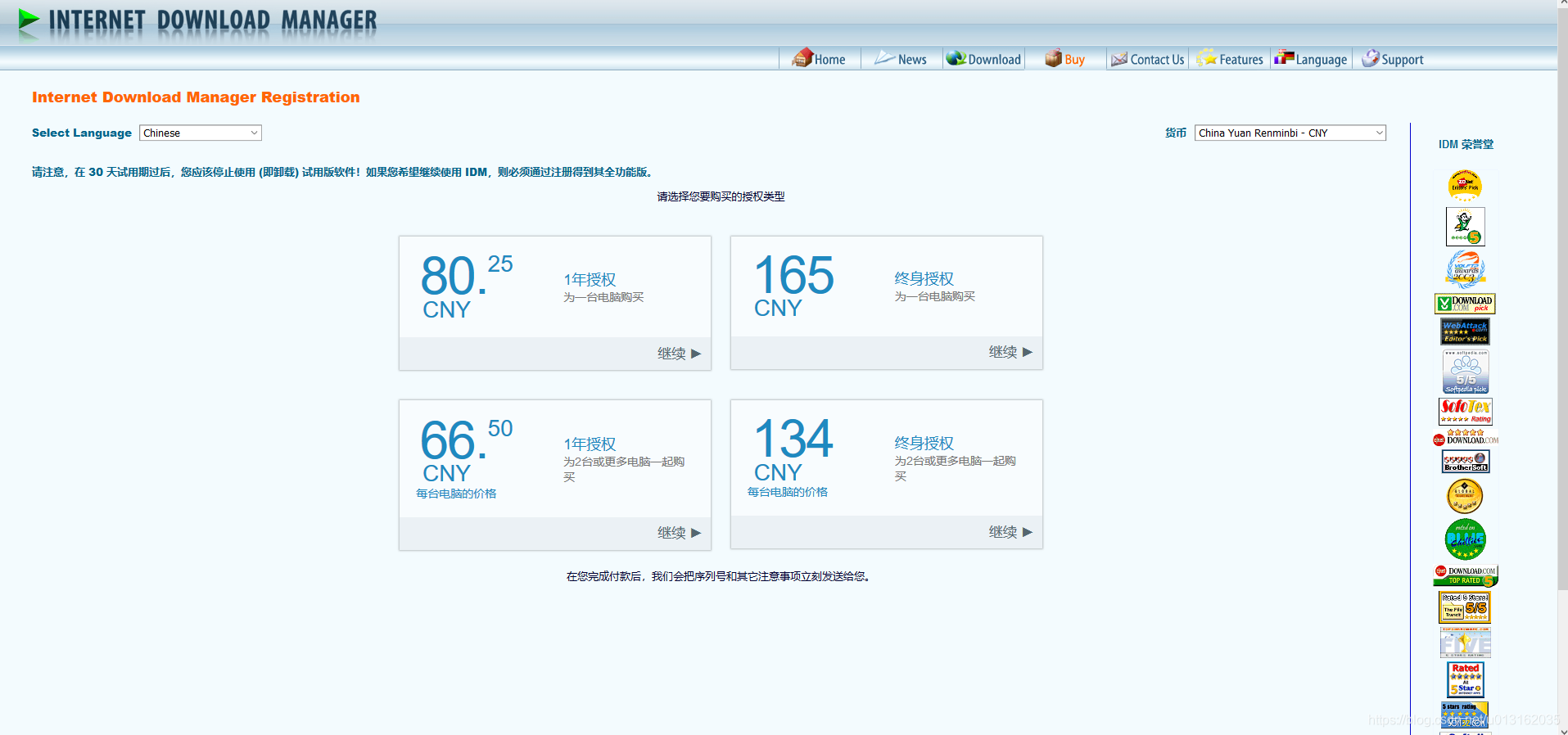The image size is (1568, 735).
Task: Continue with the 80.25 CNY one-year license
Action: pos(679,354)
